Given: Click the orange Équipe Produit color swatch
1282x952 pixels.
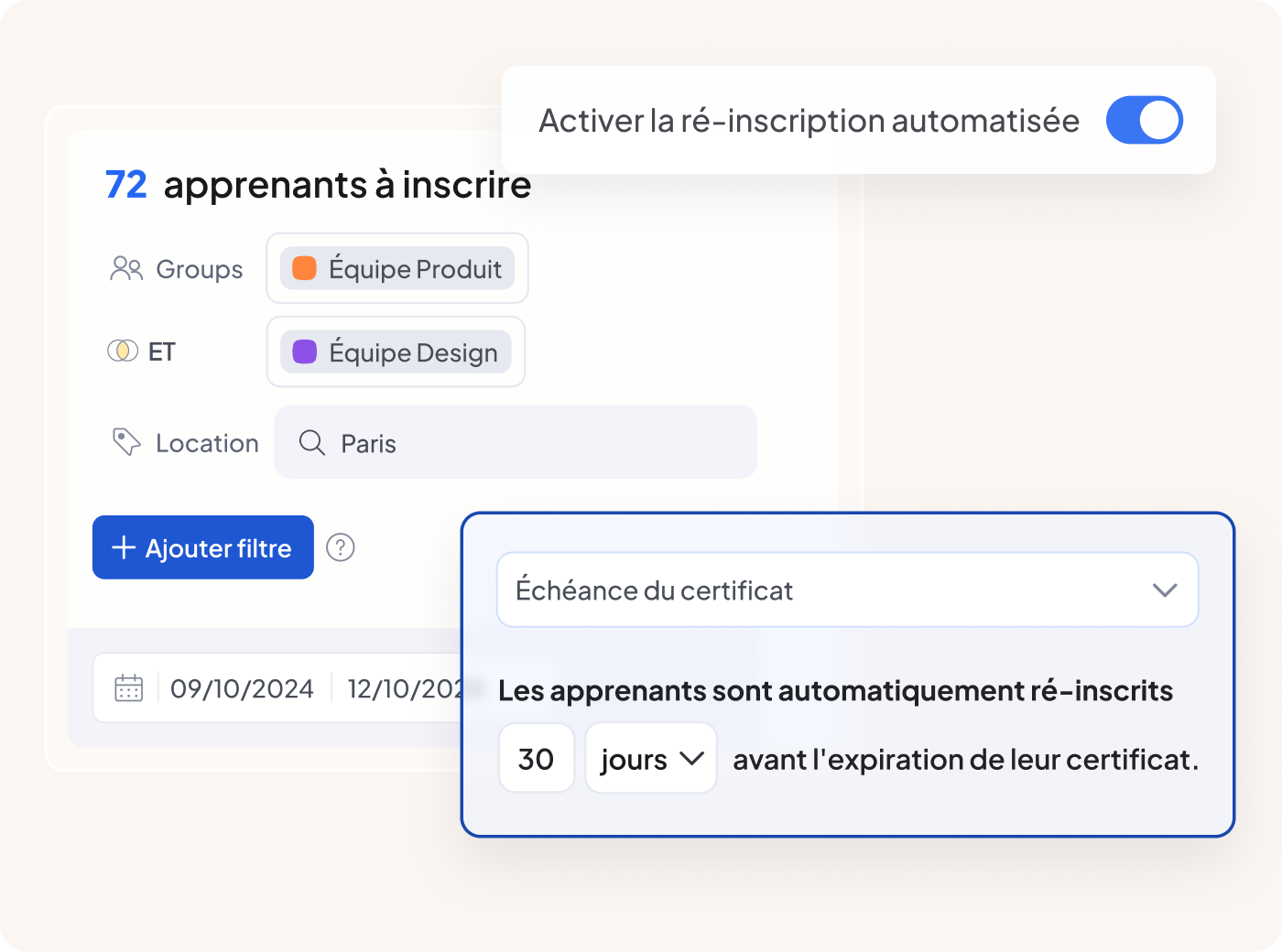Looking at the screenshot, I should click(x=304, y=268).
